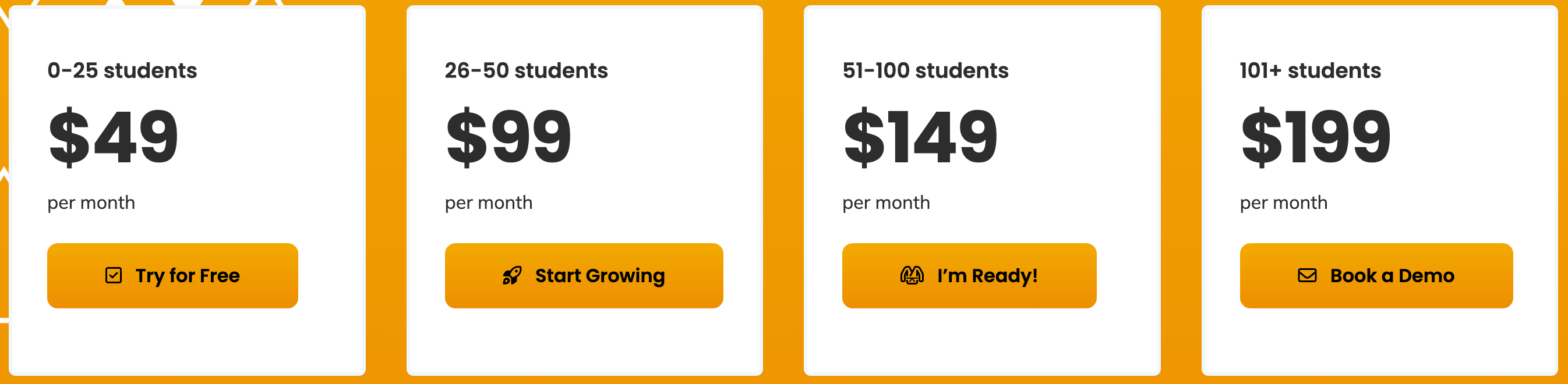This screenshot has height=384, width=1568.
Task: Select the 51-100 students heading
Action: tap(924, 70)
